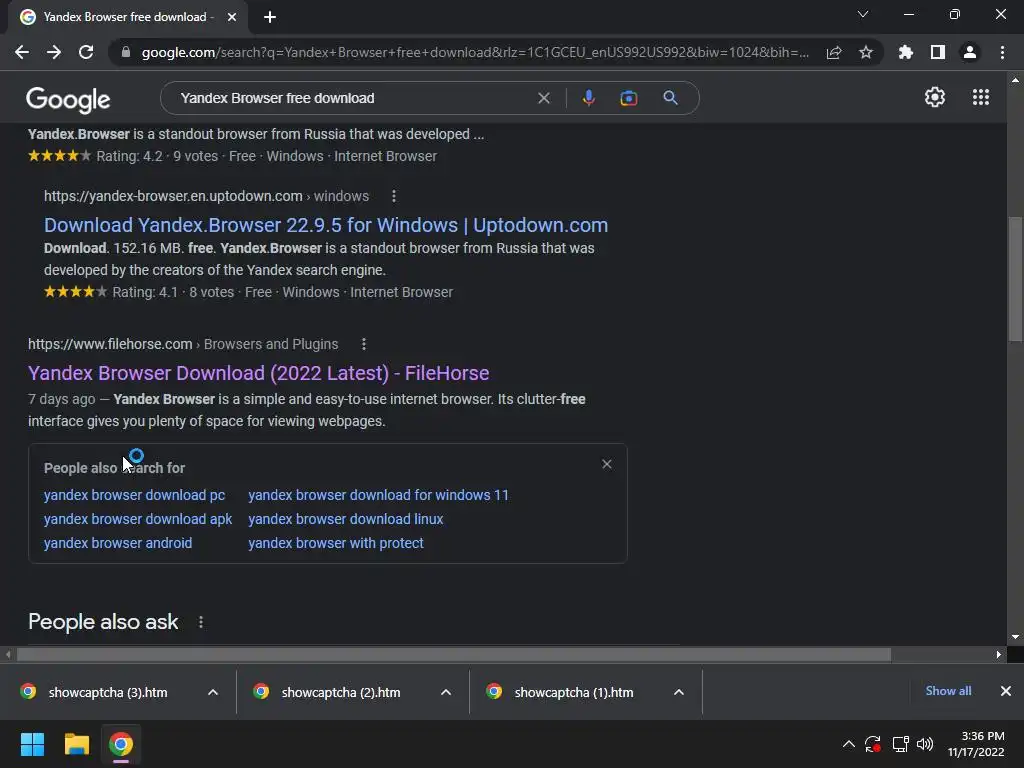Open the new tab plus button
This screenshot has height=768, width=1024.
click(x=270, y=17)
